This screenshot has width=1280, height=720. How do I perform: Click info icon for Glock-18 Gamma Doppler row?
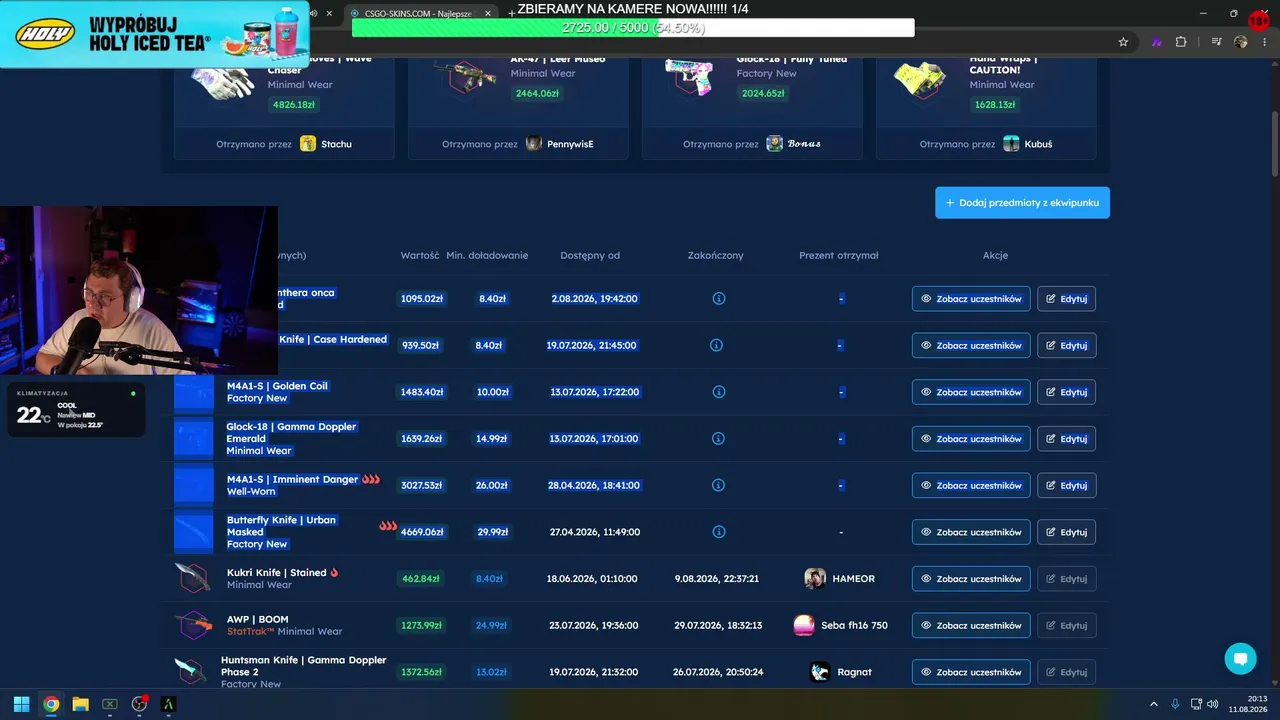(x=718, y=438)
